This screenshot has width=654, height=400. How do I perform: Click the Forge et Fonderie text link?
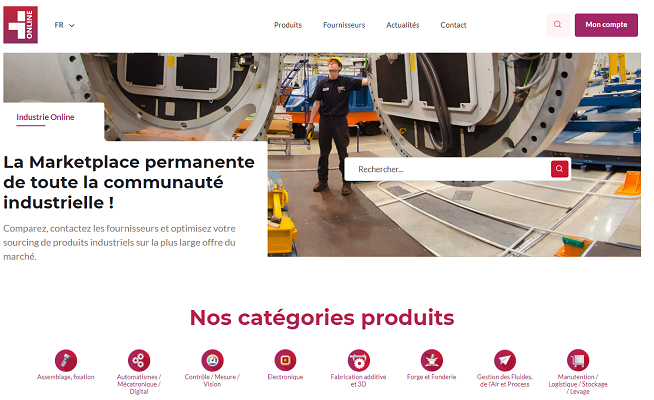click(x=432, y=377)
